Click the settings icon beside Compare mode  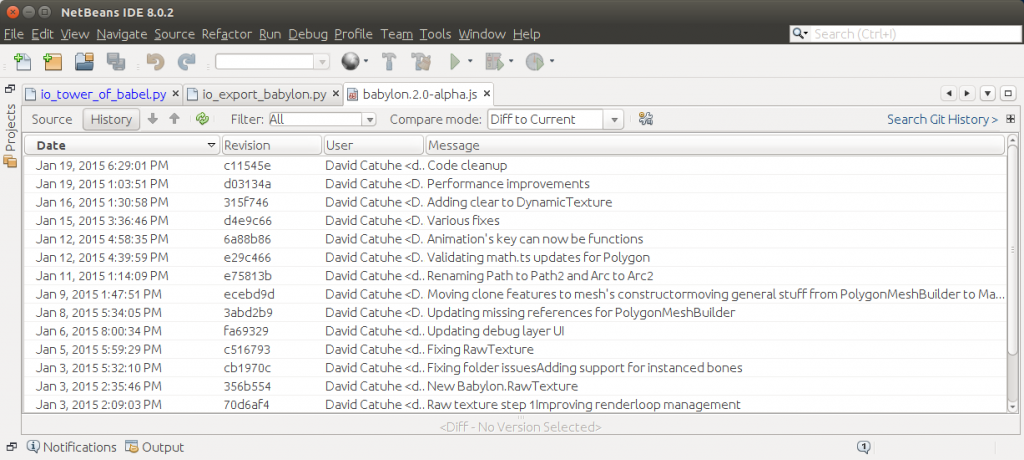click(x=646, y=119)
